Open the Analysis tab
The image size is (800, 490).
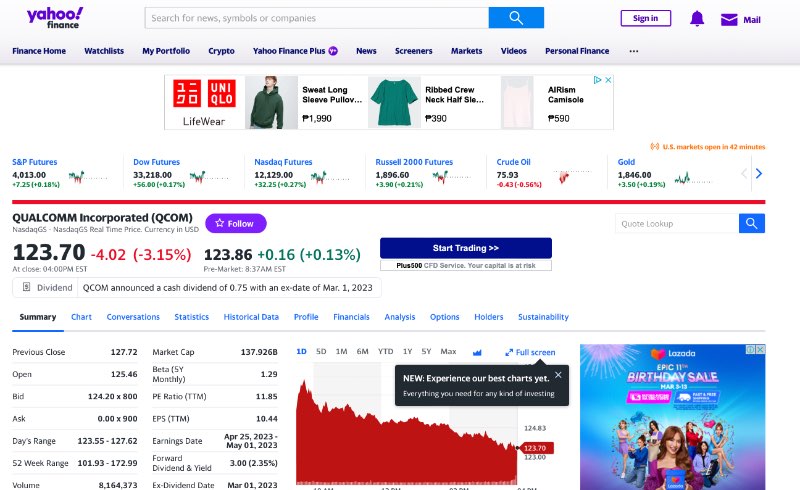pyautogui.click(x=399, y=317)
